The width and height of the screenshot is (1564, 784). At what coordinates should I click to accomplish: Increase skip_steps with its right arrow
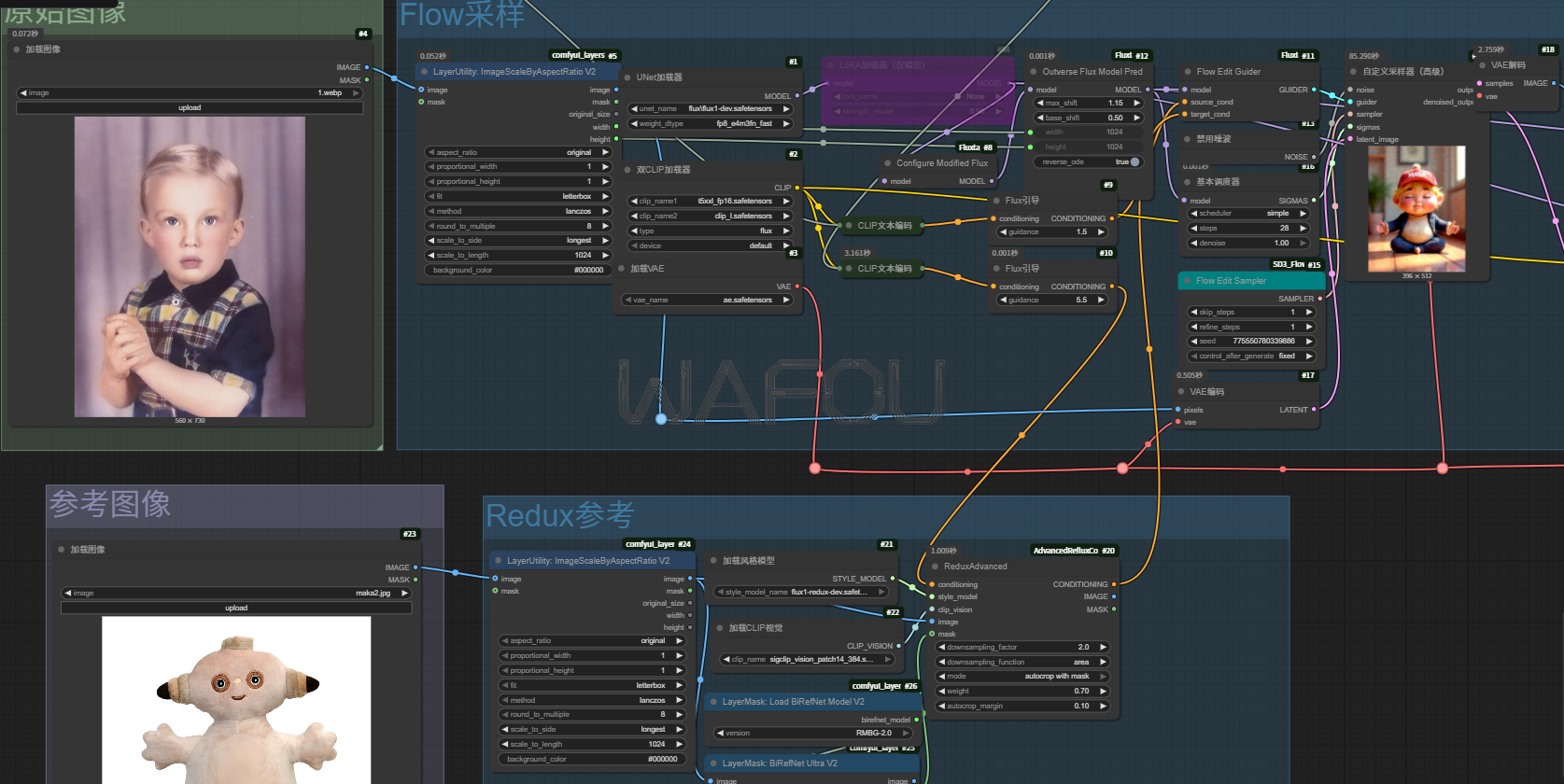(1309, 312)
